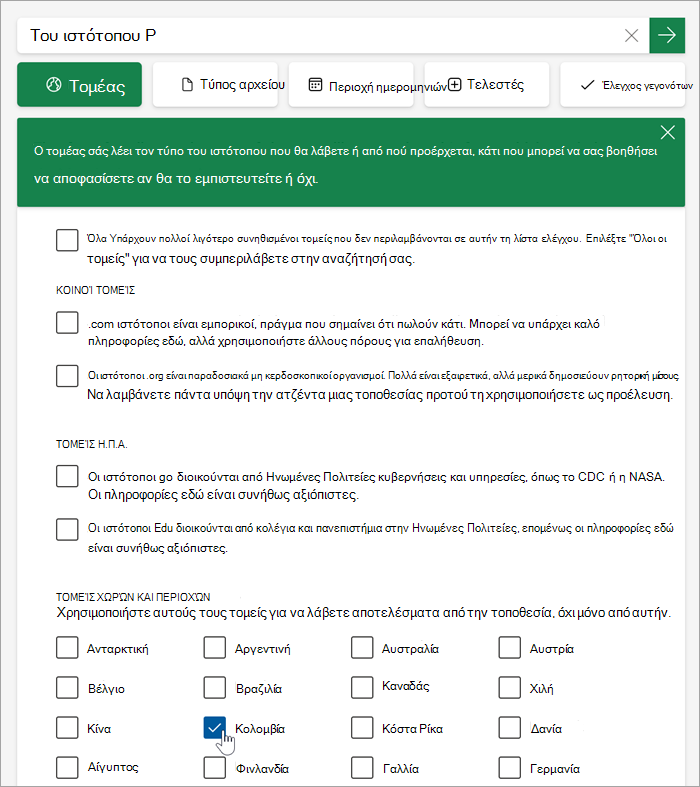Select the Αυστραλία checkbox
This screenshot has height=787, width=700.
(x=362, y=647)
